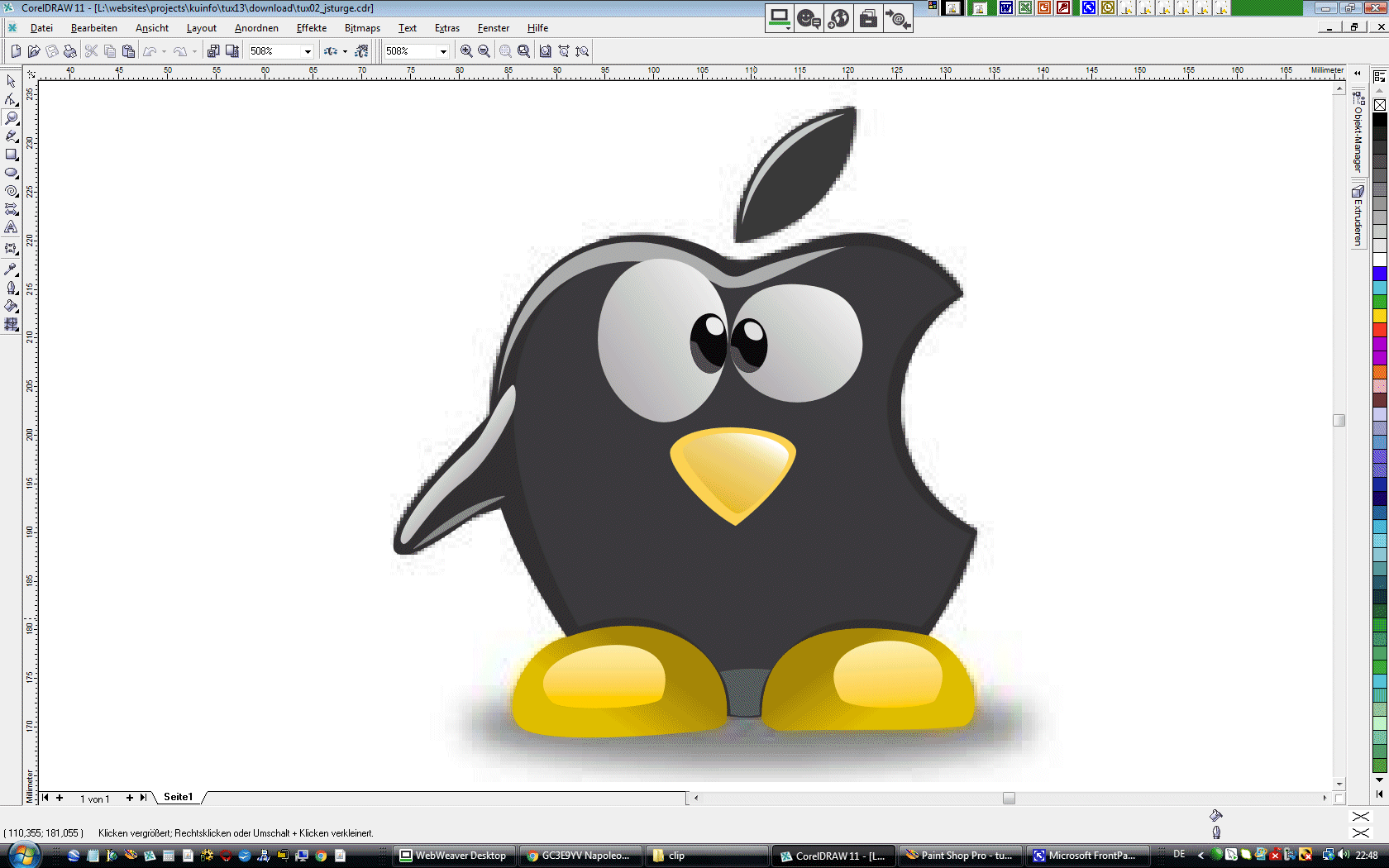
Task: Click the New document icon
Action: pos(16,51)
